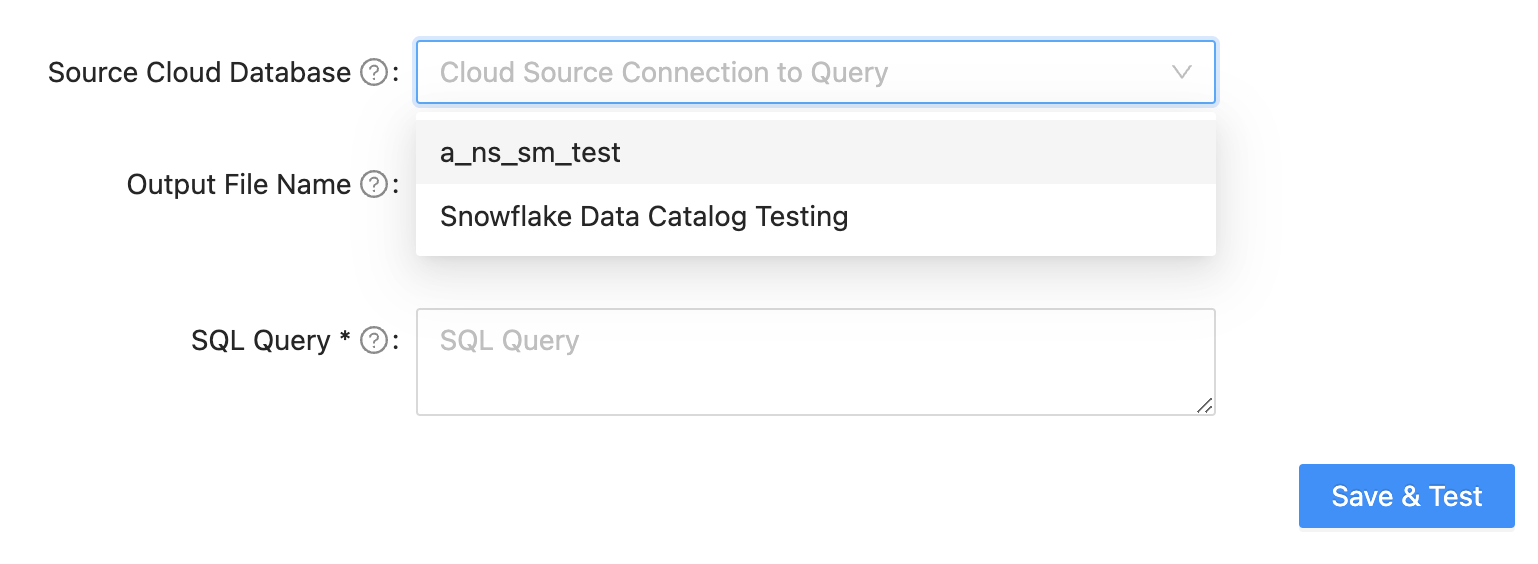Focus the SQL Query text area
The image size is (1538, 564).
(x=815, y=375)
